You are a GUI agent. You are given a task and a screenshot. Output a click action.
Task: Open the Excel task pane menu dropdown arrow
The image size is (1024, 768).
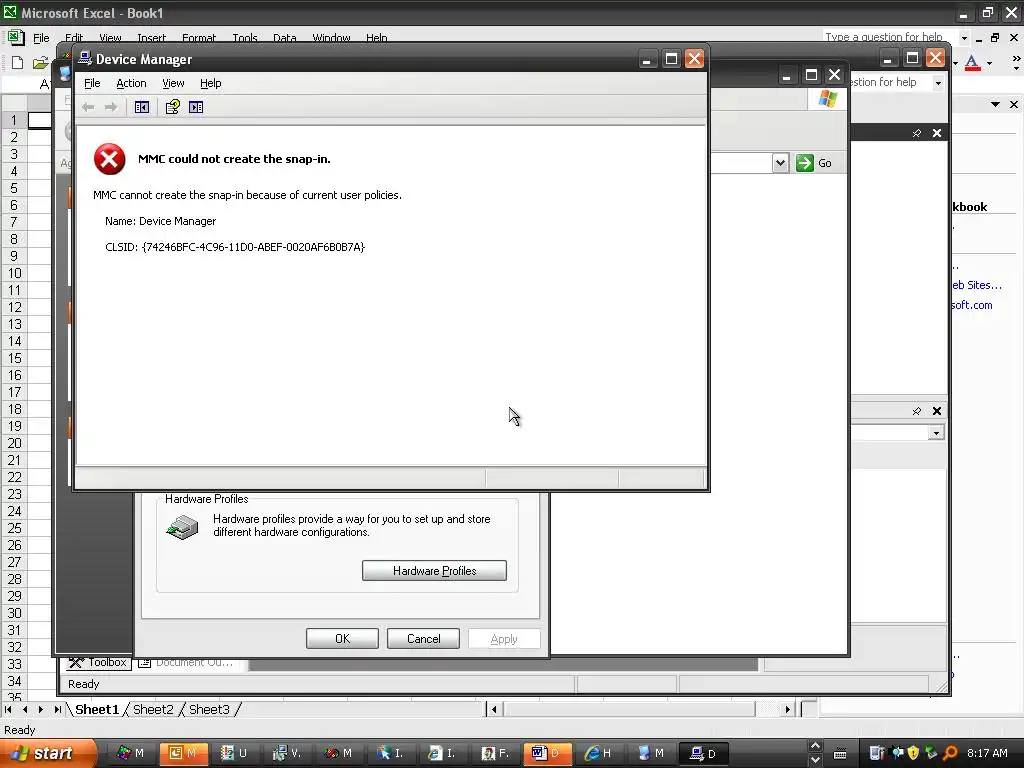(995, 104)
